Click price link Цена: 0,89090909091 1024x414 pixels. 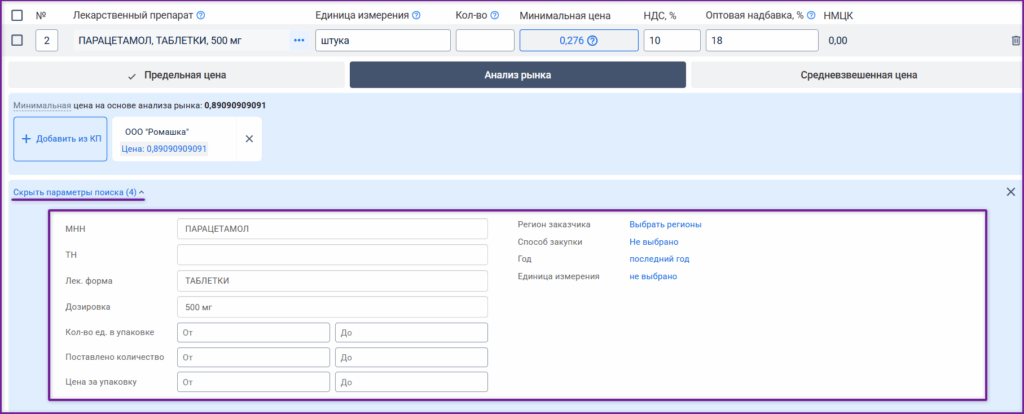[x=163, y=149]
